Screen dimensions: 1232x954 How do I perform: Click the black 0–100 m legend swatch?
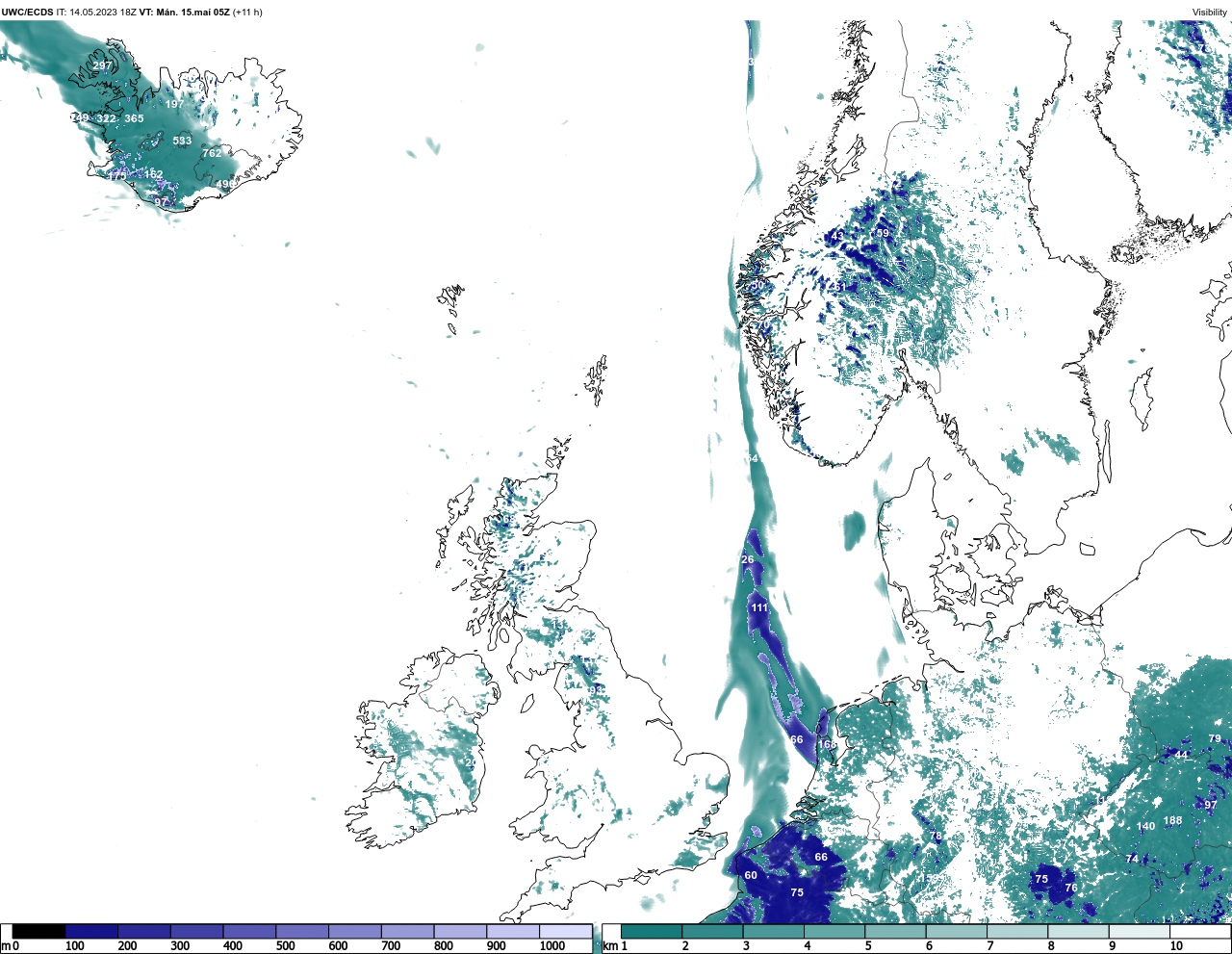pyautogui.click(x=39, y=931)
